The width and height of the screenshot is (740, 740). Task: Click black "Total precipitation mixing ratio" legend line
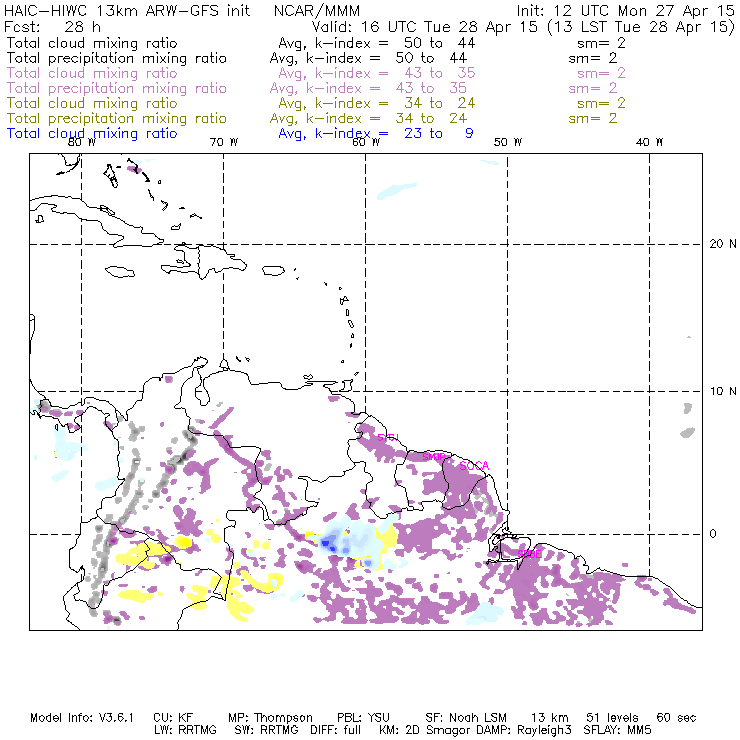[x=117, y=59]
